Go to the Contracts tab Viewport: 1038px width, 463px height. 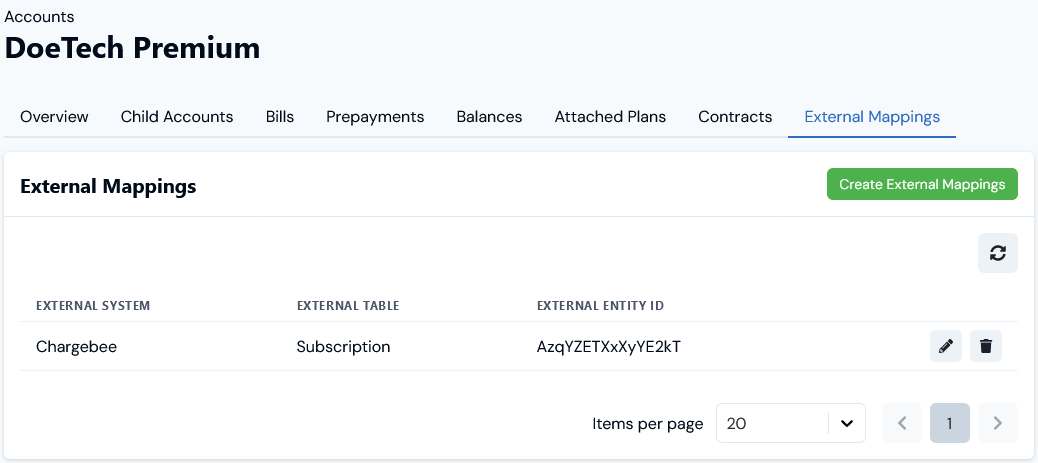pyautogui.click(x=735, y=117)
